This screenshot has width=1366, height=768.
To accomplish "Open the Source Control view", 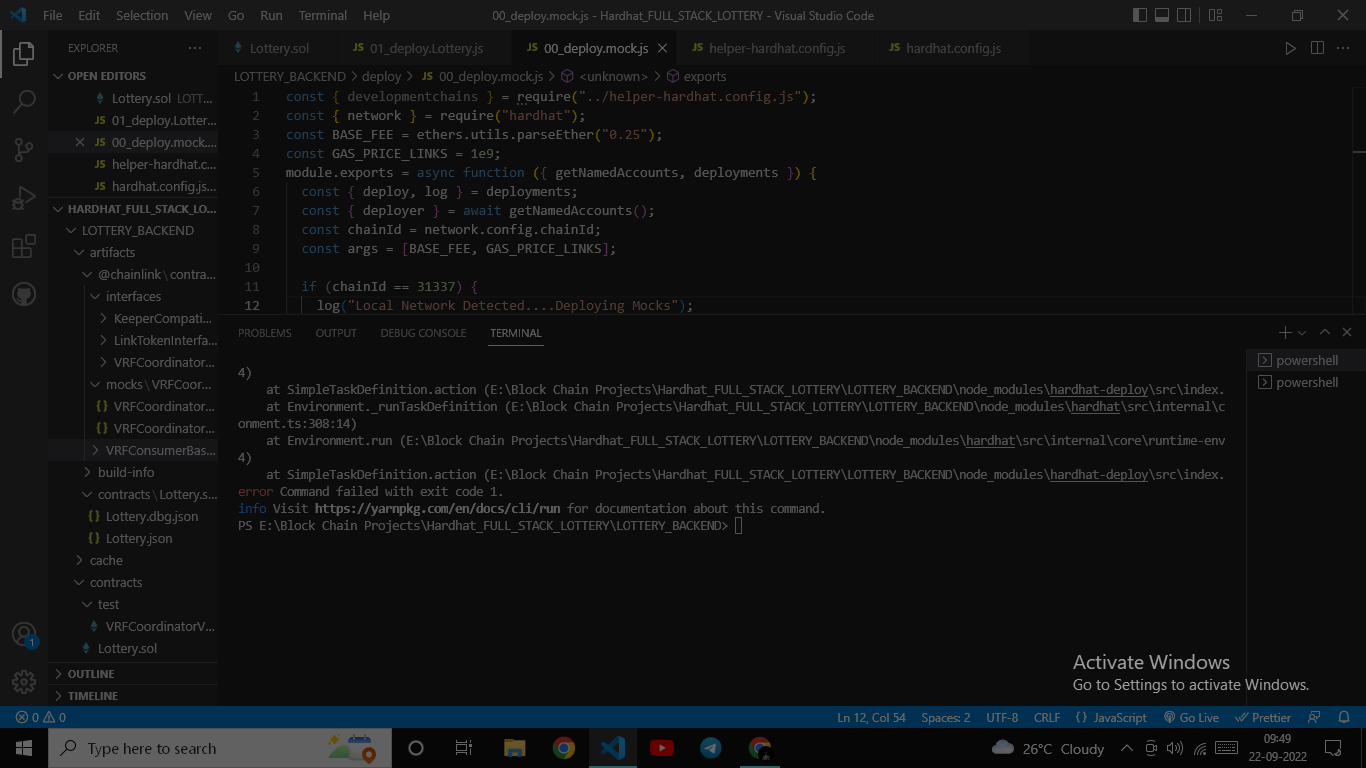I will 24,150.
